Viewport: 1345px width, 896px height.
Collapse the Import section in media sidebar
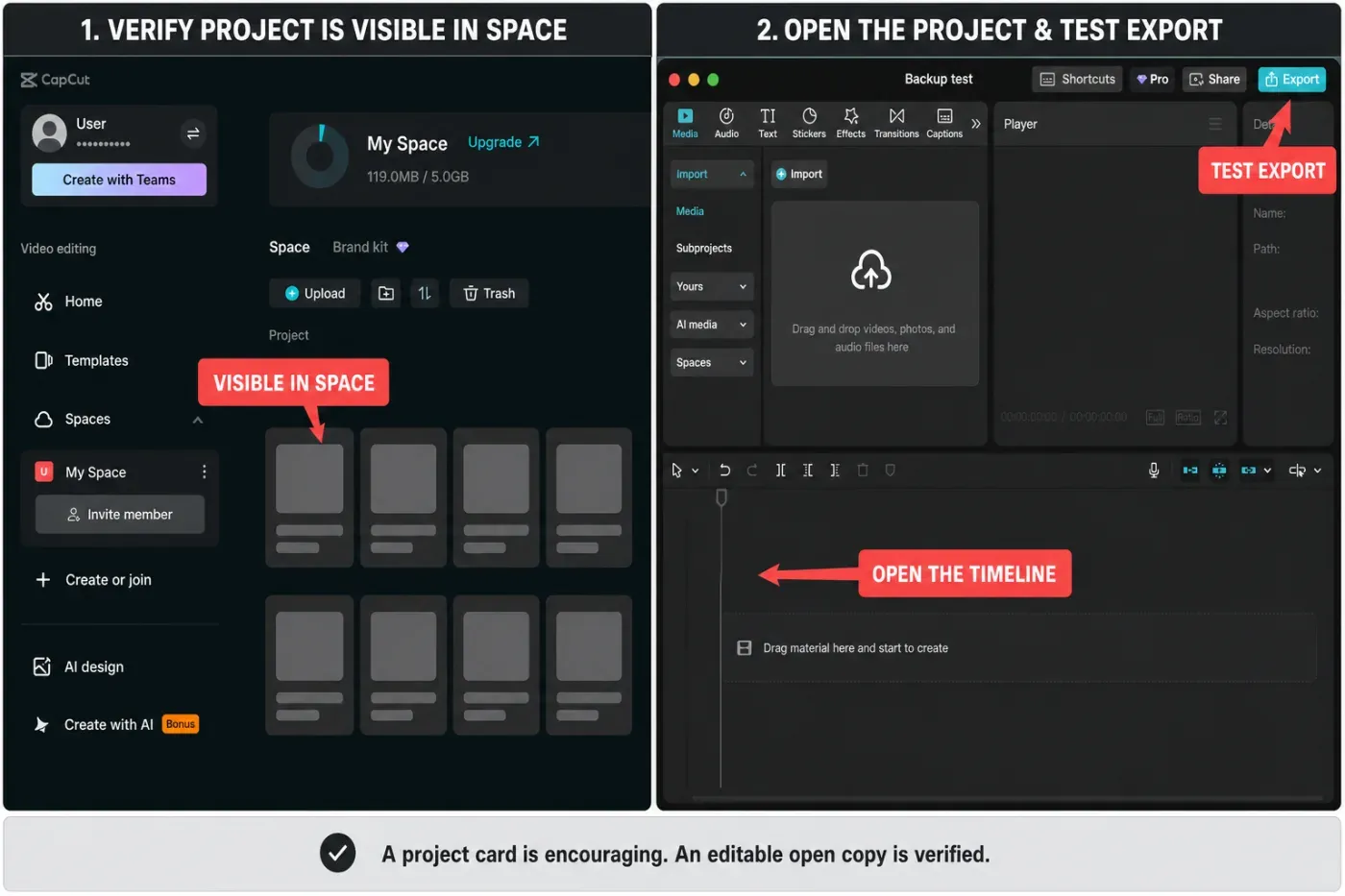712,175
